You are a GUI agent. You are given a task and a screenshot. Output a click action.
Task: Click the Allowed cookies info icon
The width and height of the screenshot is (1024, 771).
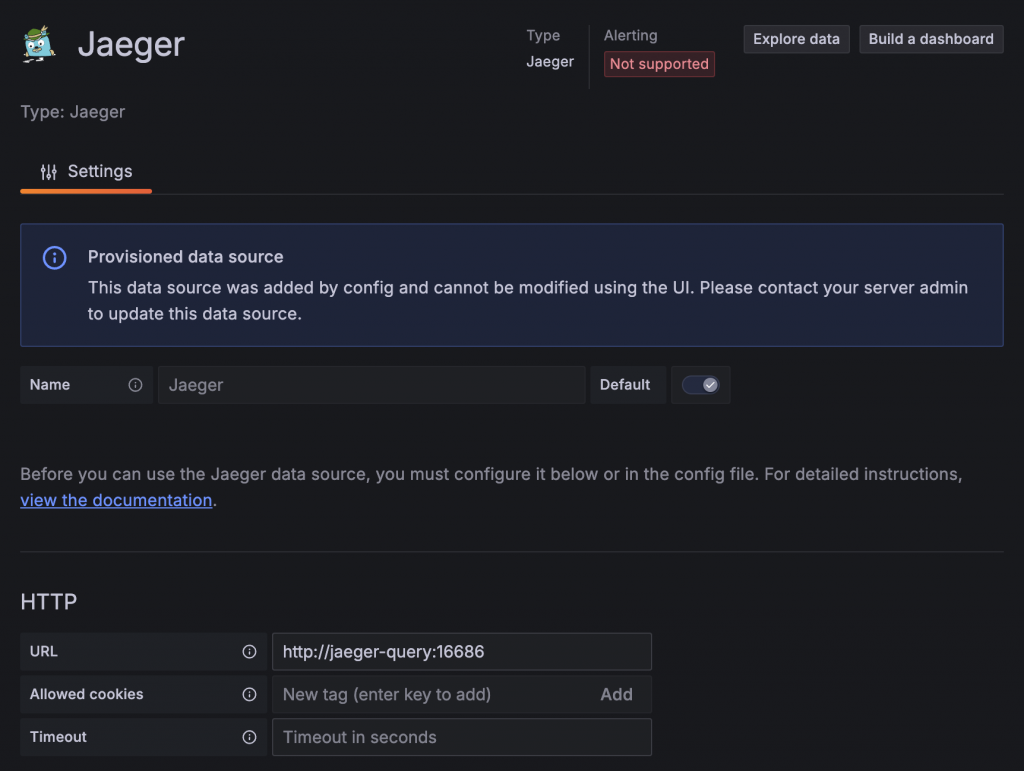point(249,695)
